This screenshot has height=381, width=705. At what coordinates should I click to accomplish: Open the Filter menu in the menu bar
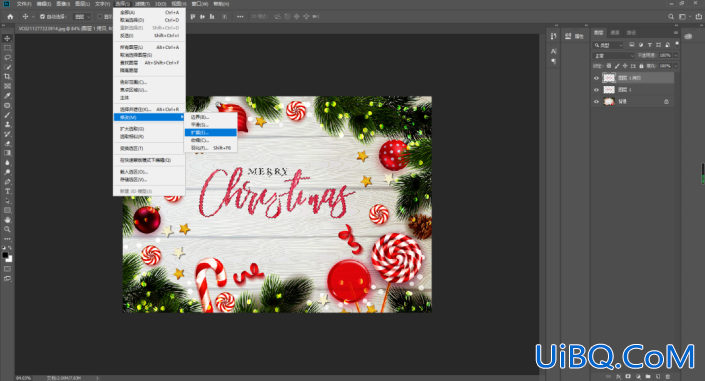[142, 4]
